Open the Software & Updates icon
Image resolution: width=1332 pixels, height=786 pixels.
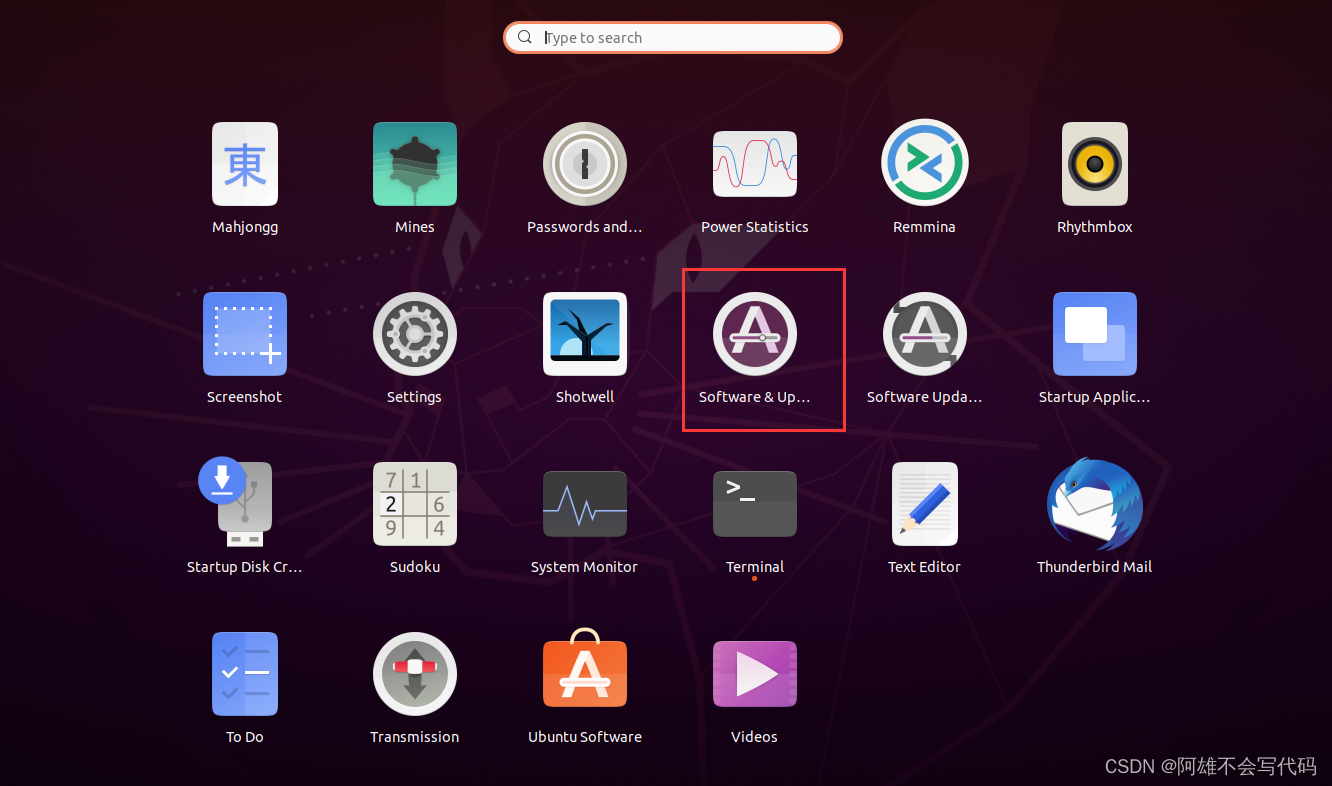click(755, 334)
